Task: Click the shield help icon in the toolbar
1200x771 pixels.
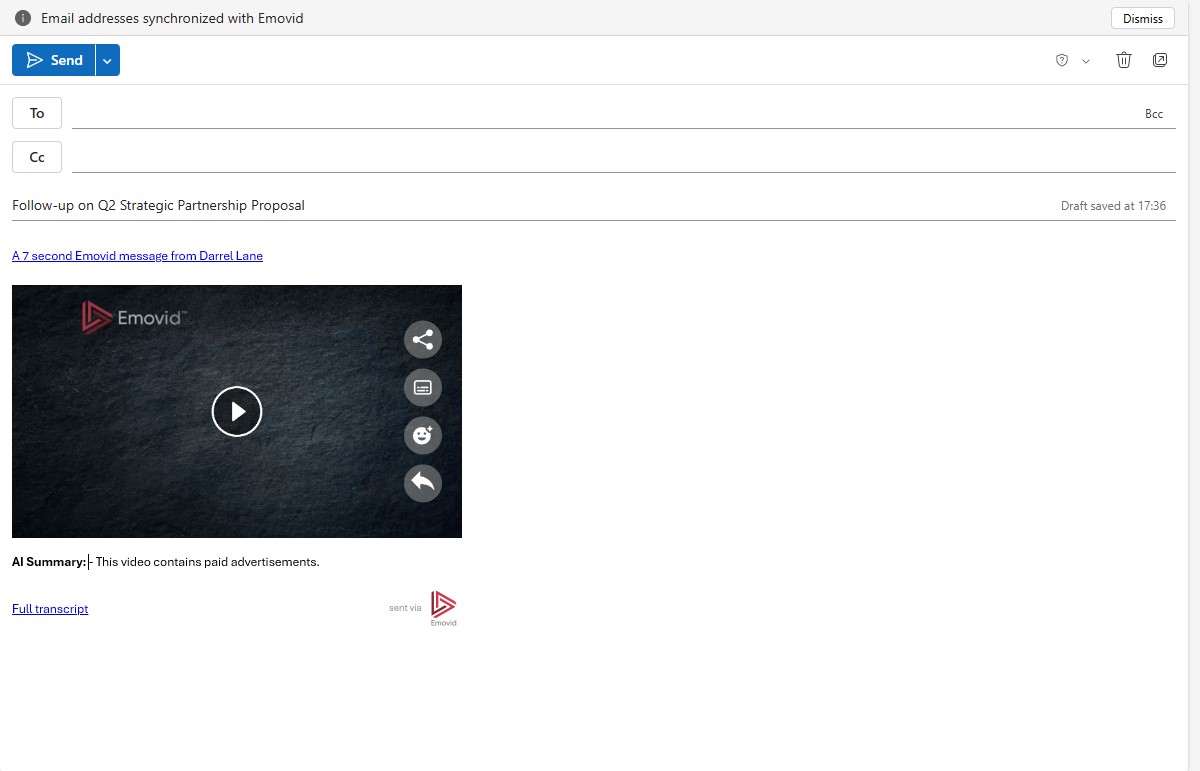Action: pos(1061,60)
